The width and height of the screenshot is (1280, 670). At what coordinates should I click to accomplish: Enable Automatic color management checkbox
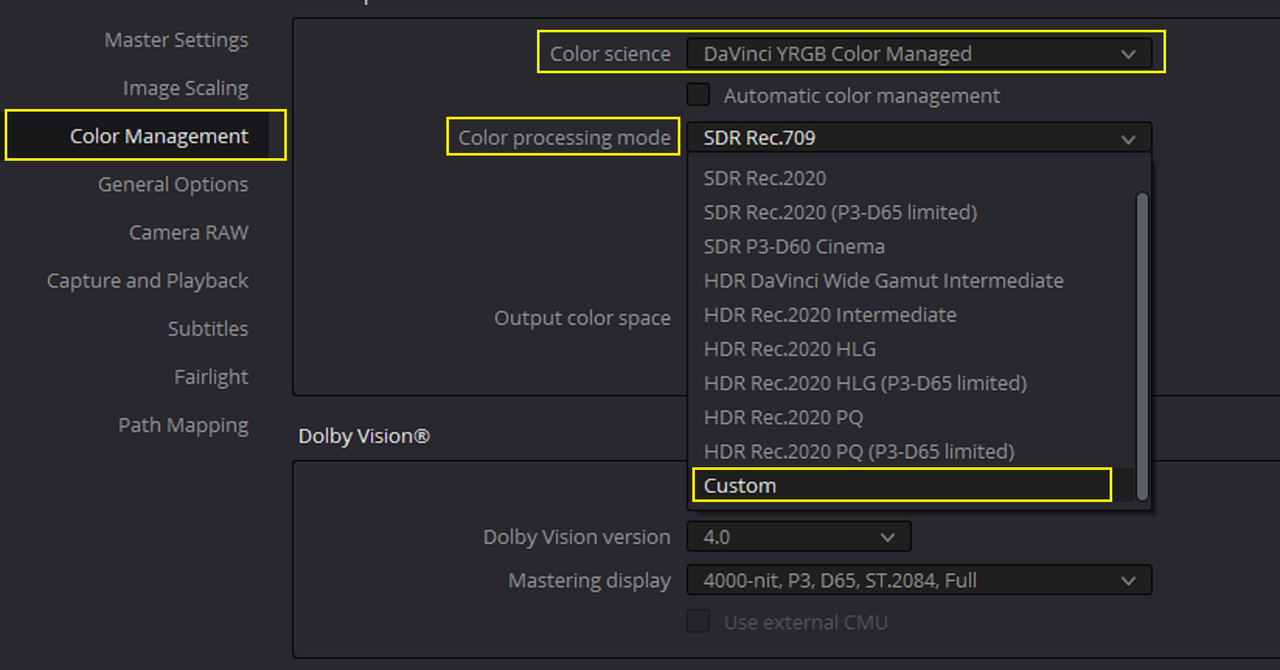coord(698,95)
